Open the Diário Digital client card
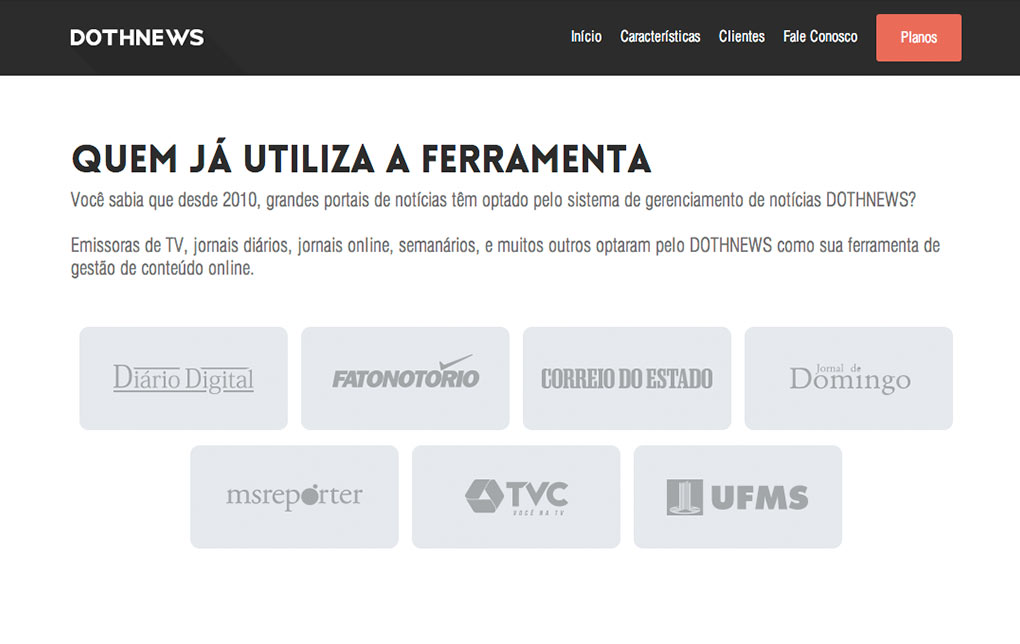The image size is (1020, 644). (183, 378)
